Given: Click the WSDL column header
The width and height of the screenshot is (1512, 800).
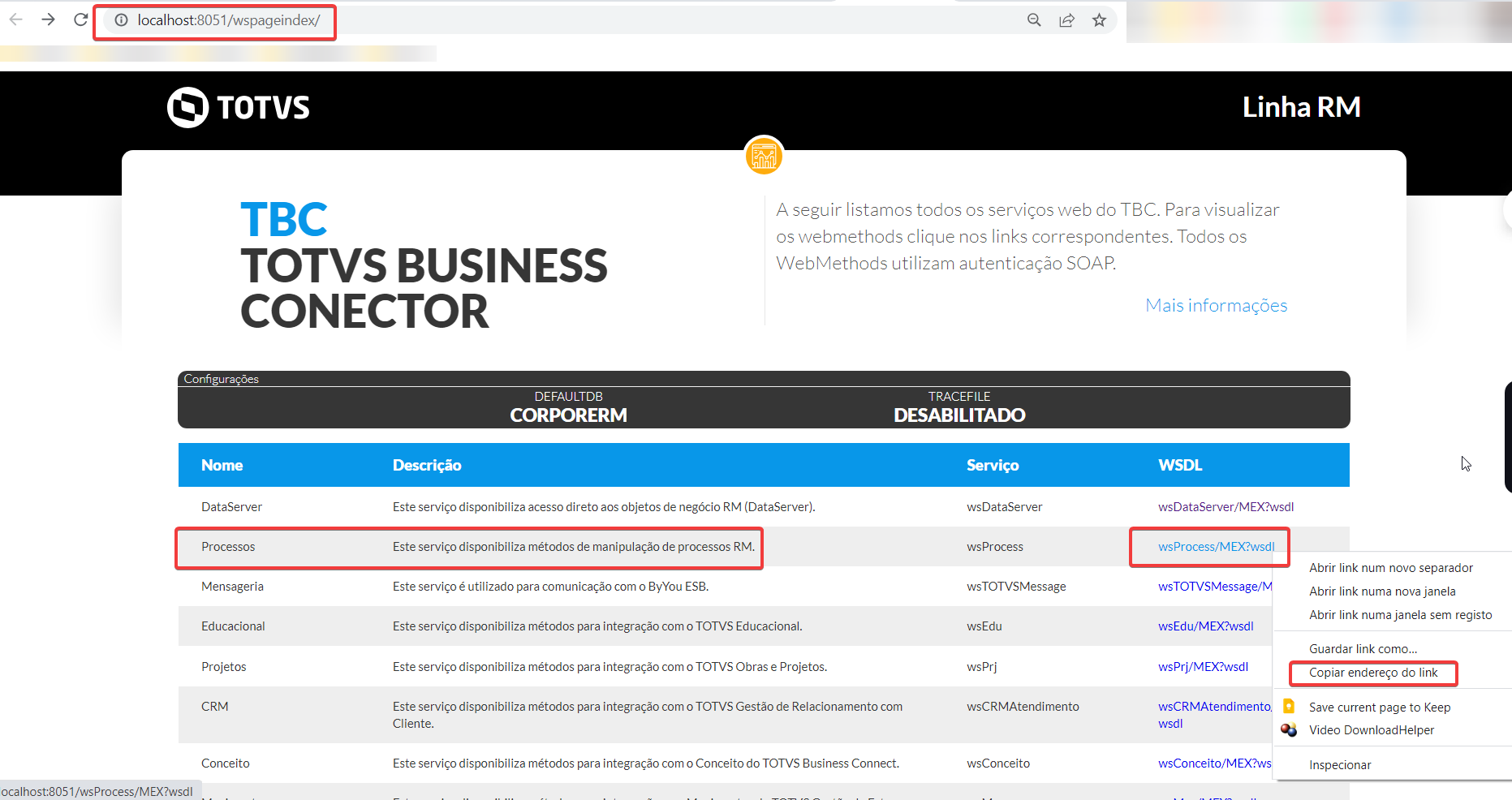Looking at the screenshot, I should pyautogui.click(x=1180, y=465).
